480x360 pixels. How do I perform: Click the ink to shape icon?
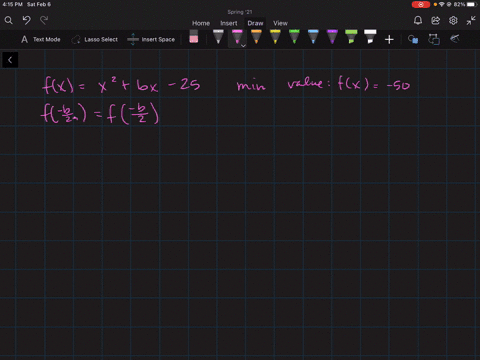[x=434, y=39]
